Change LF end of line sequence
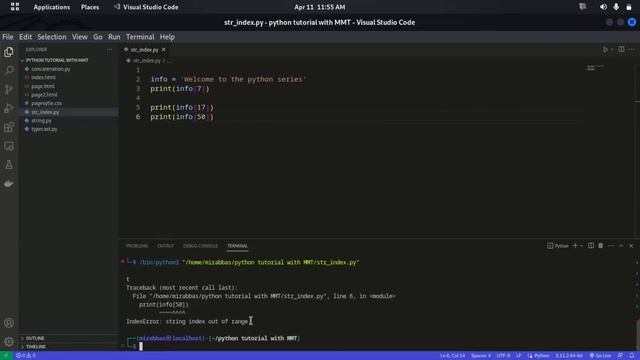The height and width of the screenshot is (360, 640). (518, 356)
